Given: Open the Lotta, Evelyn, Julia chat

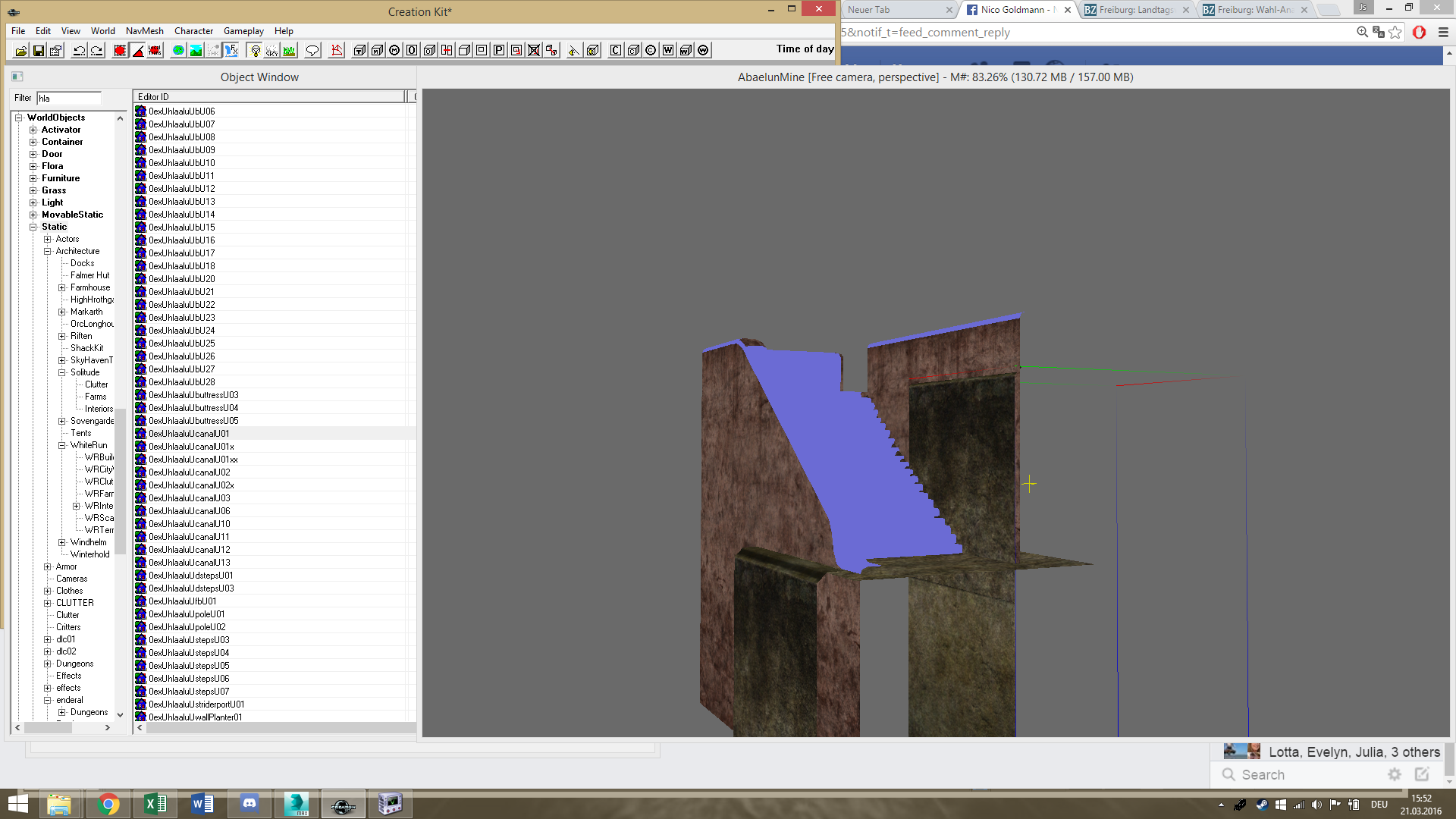Looking at the screenshot, I should click(1332, 752).
